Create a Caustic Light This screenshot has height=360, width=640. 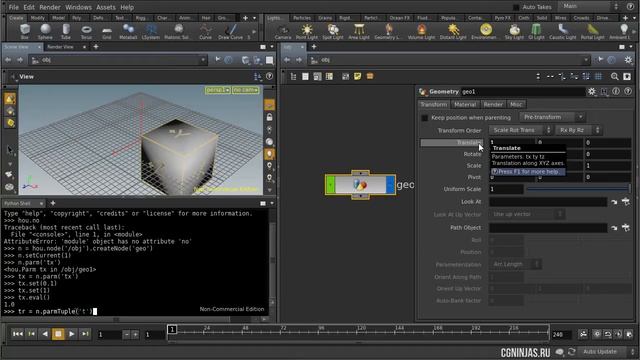pos(562,31)
